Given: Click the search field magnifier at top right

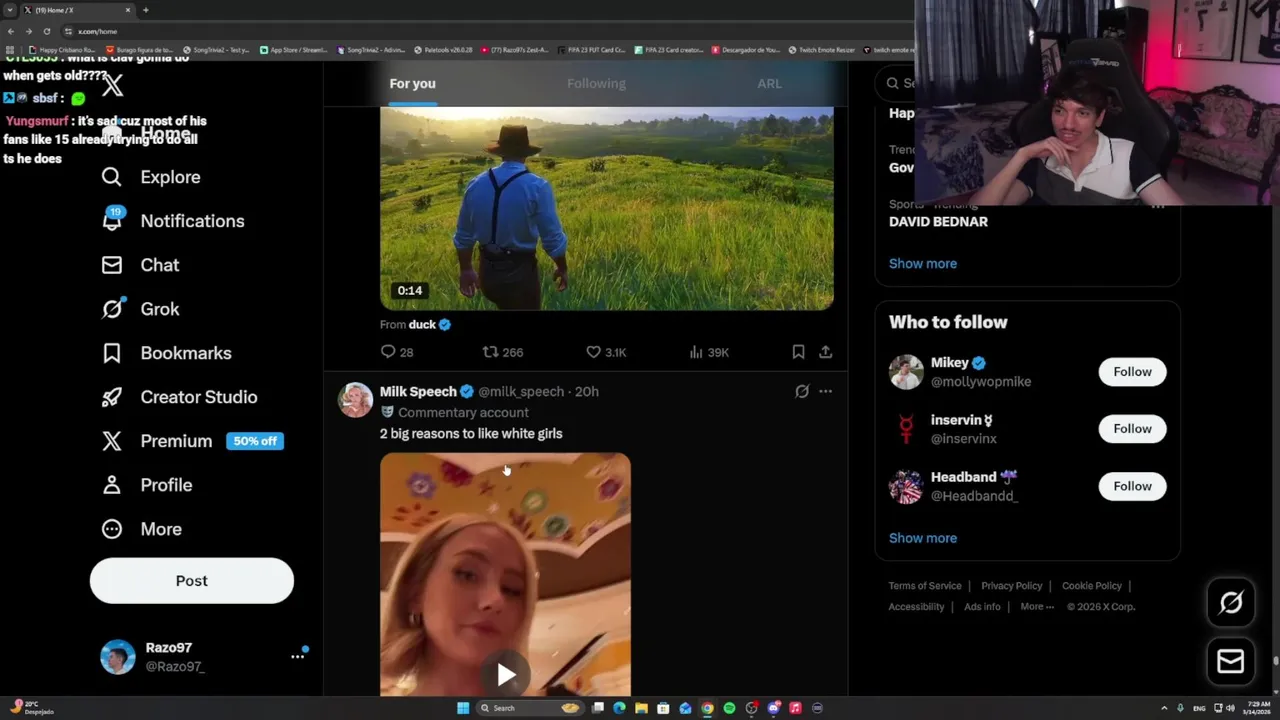Looking at the screenshot, I should 891,83.
